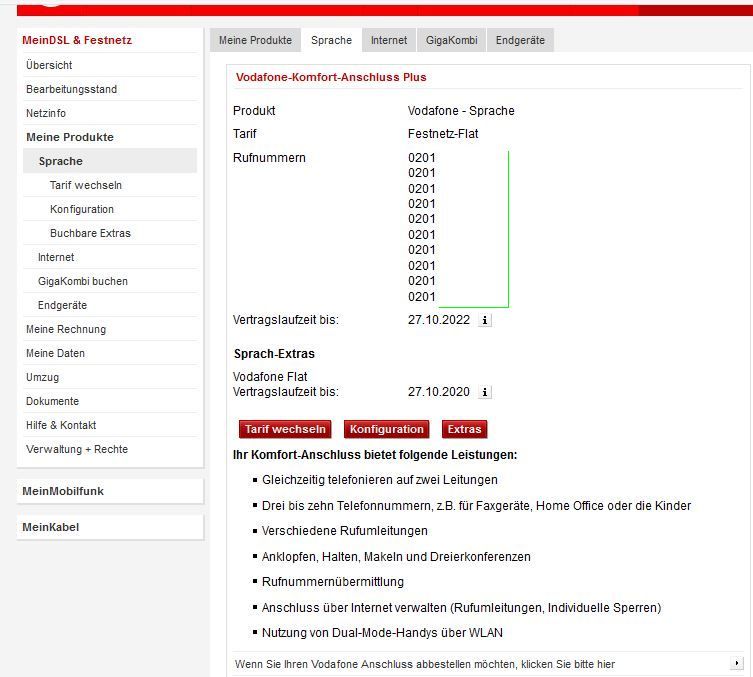Click the 27.10.2020 contract end date
The height and width of the screenshot is (677, 753).
coord(439,392)
